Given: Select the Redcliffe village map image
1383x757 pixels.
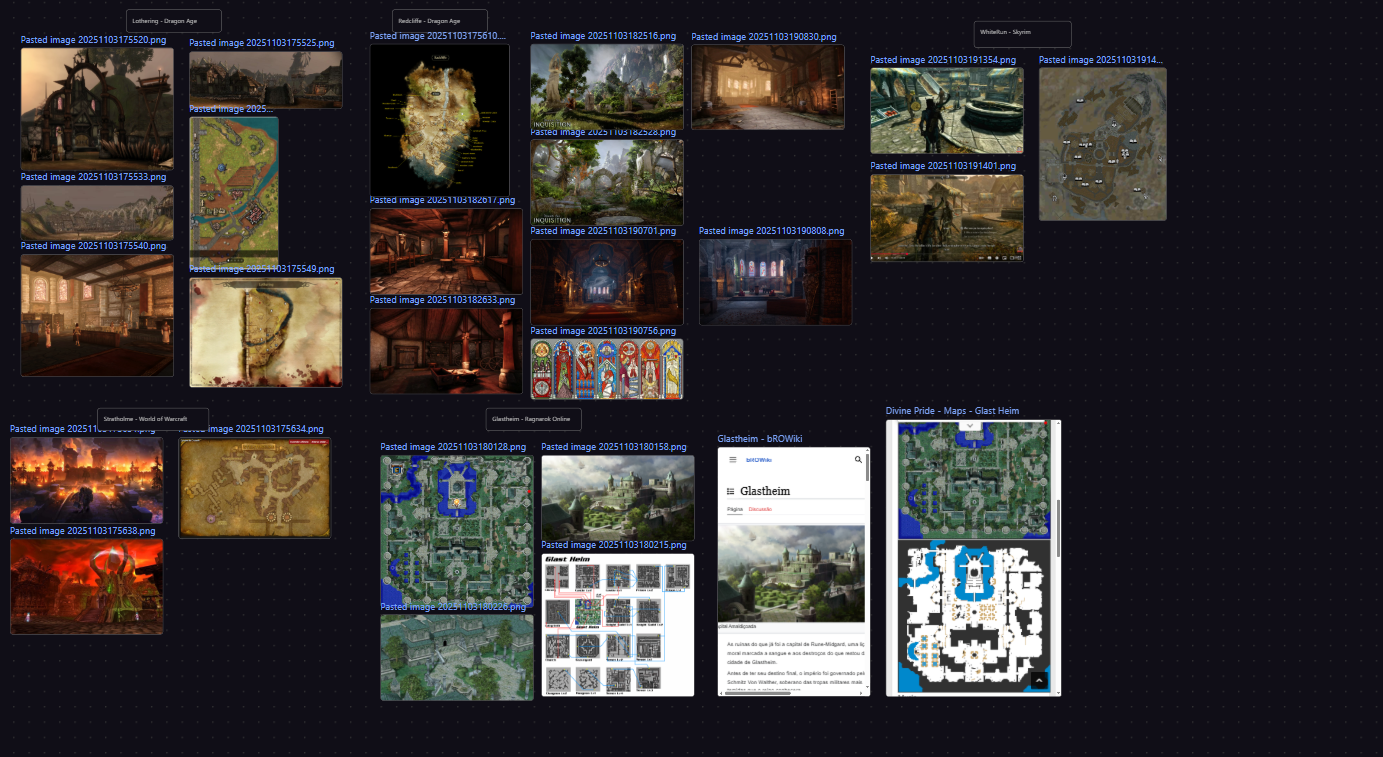Looking at the screenshot, I should point(439,119).
